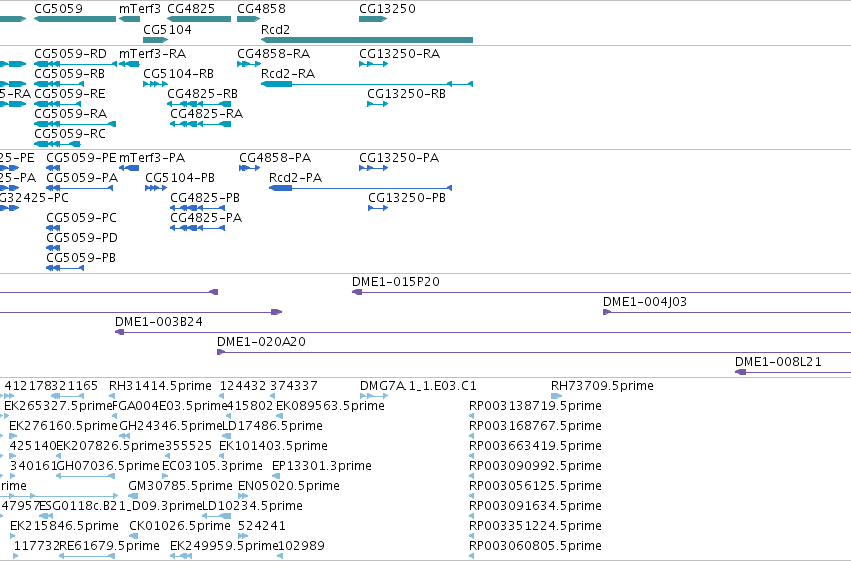Click the RP003168767.5prime EST label
This screenshot has height=561, width=851.
(535, 426)
